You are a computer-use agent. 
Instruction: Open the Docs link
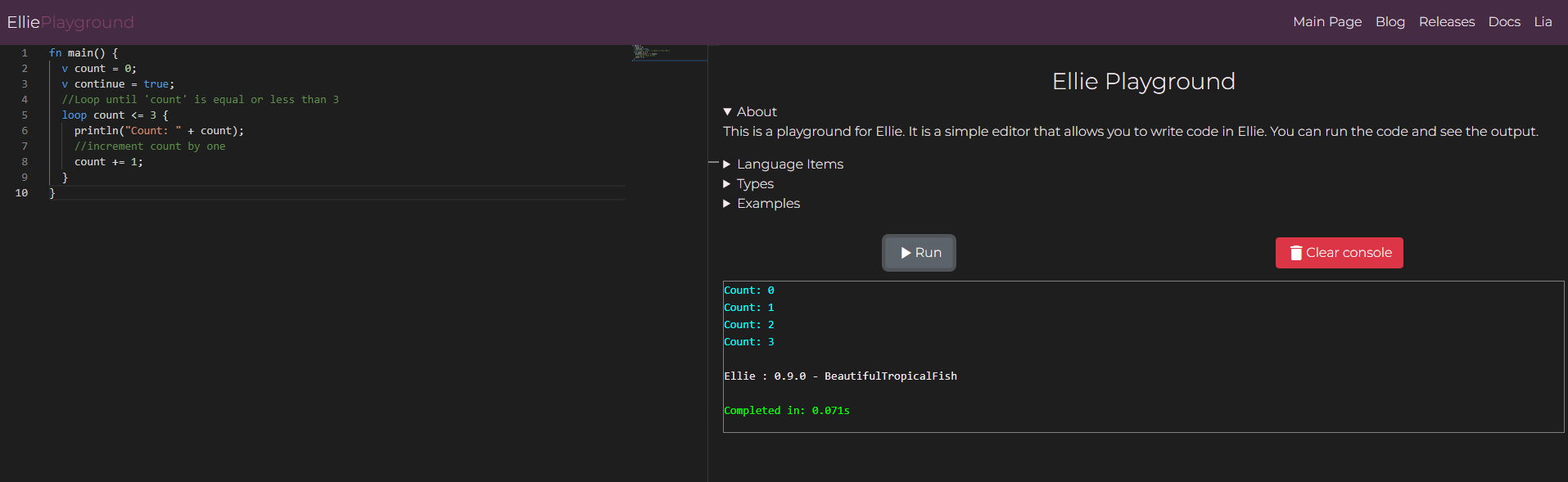point(1504,22)
